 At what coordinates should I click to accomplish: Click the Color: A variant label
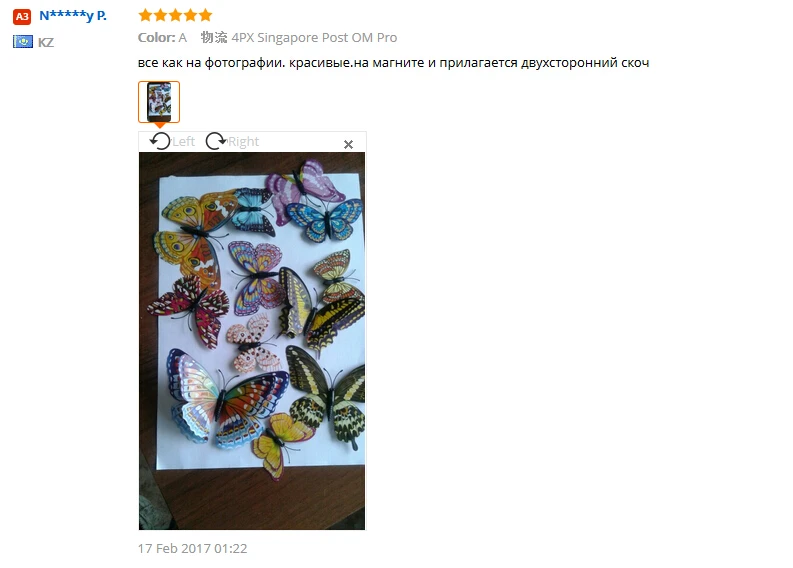(162, 37)
